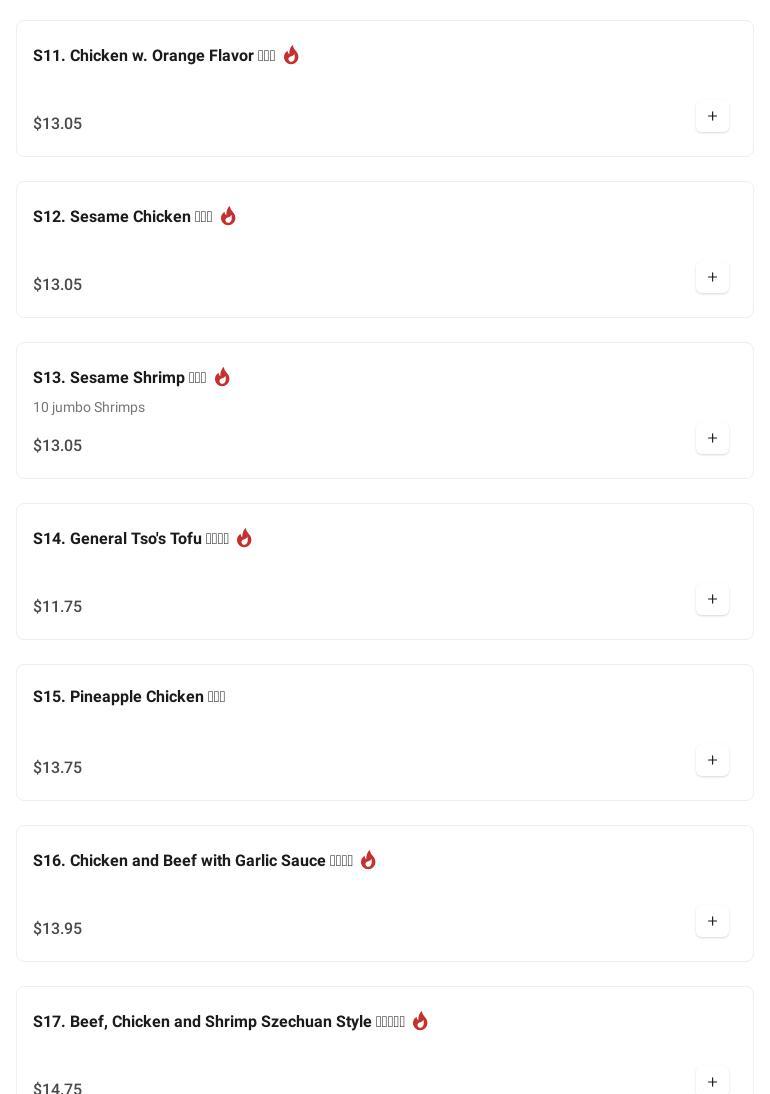Image resolution: width=770 pixels, height=1094 pixels.
Task: Open S15 Pineapple Chicken item details
Action: coord(128,697)
